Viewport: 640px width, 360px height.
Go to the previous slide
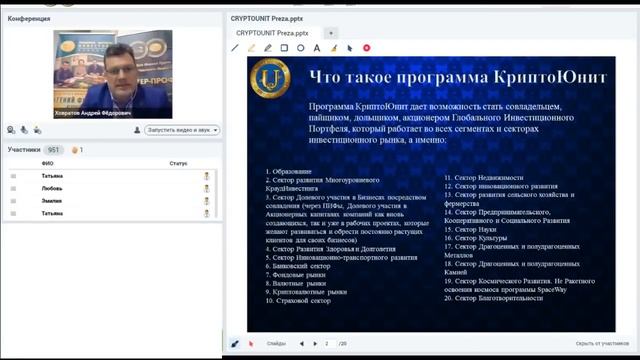pos(302,344)
